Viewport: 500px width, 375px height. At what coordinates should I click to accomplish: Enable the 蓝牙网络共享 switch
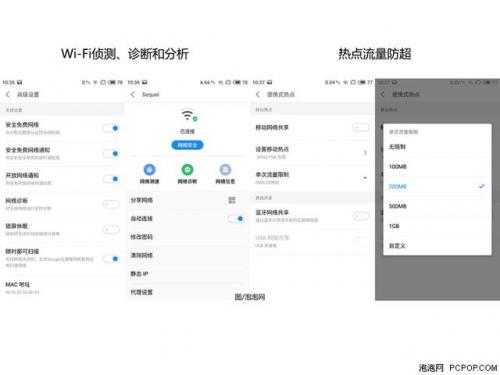(x=361, y=216)
